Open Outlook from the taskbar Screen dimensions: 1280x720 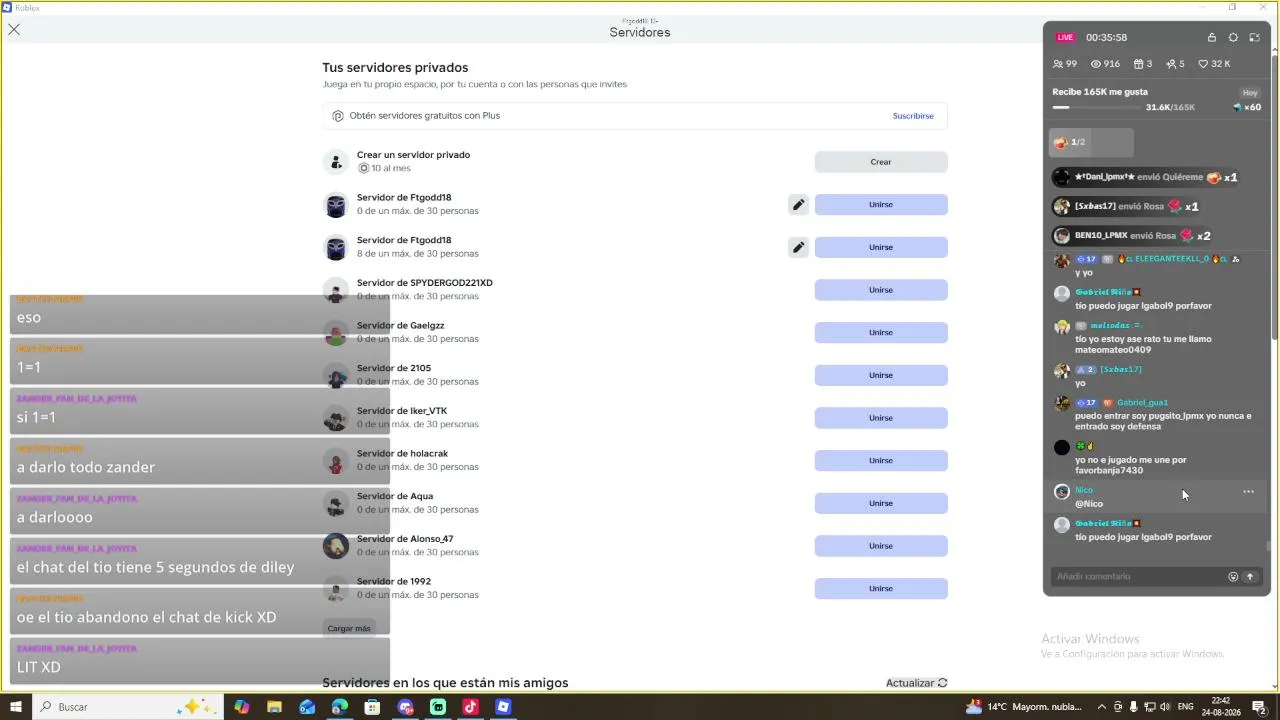pyautogui.click(x=307, y=707)
